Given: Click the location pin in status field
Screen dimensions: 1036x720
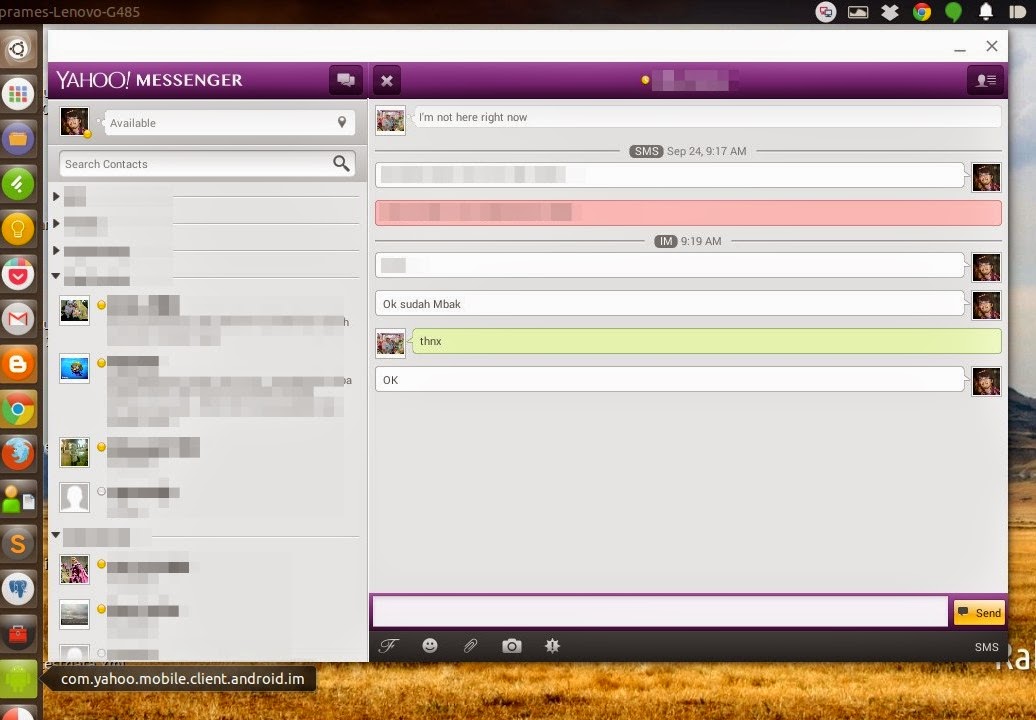Looking at the screenshot, I should click(x=342, y=122).
